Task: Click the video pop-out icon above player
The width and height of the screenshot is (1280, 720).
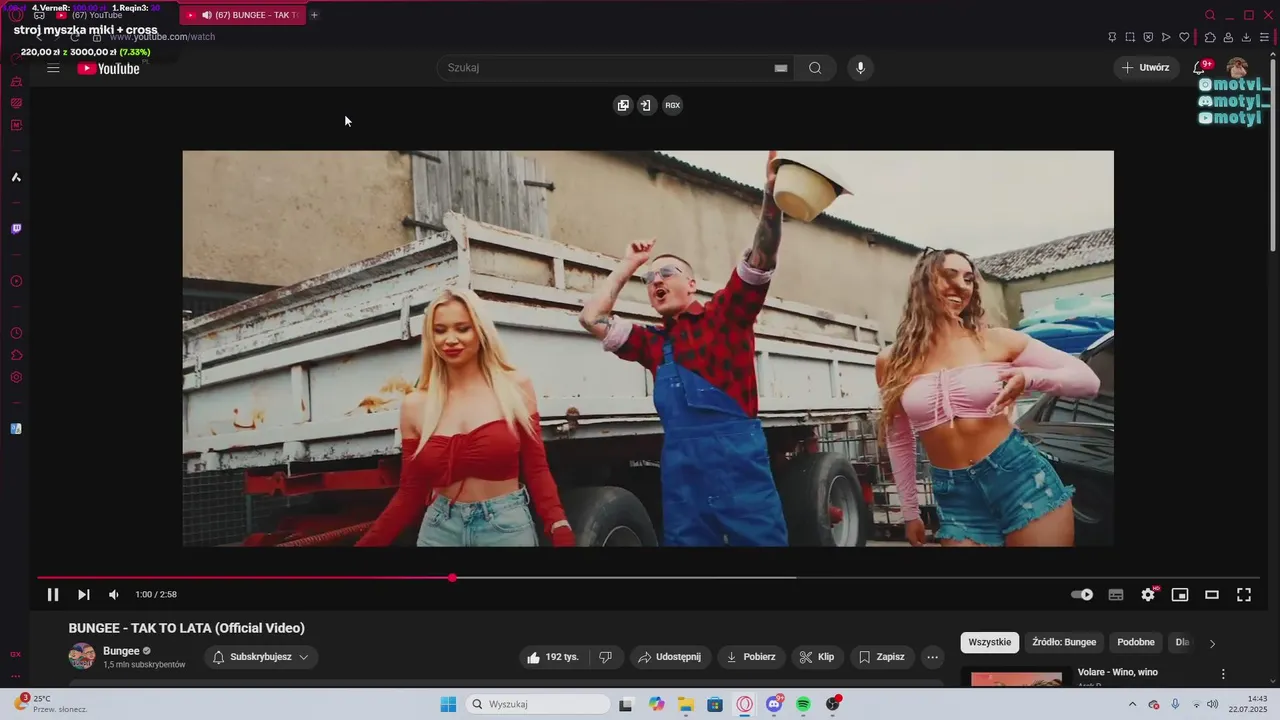Action: click(623, 105)
